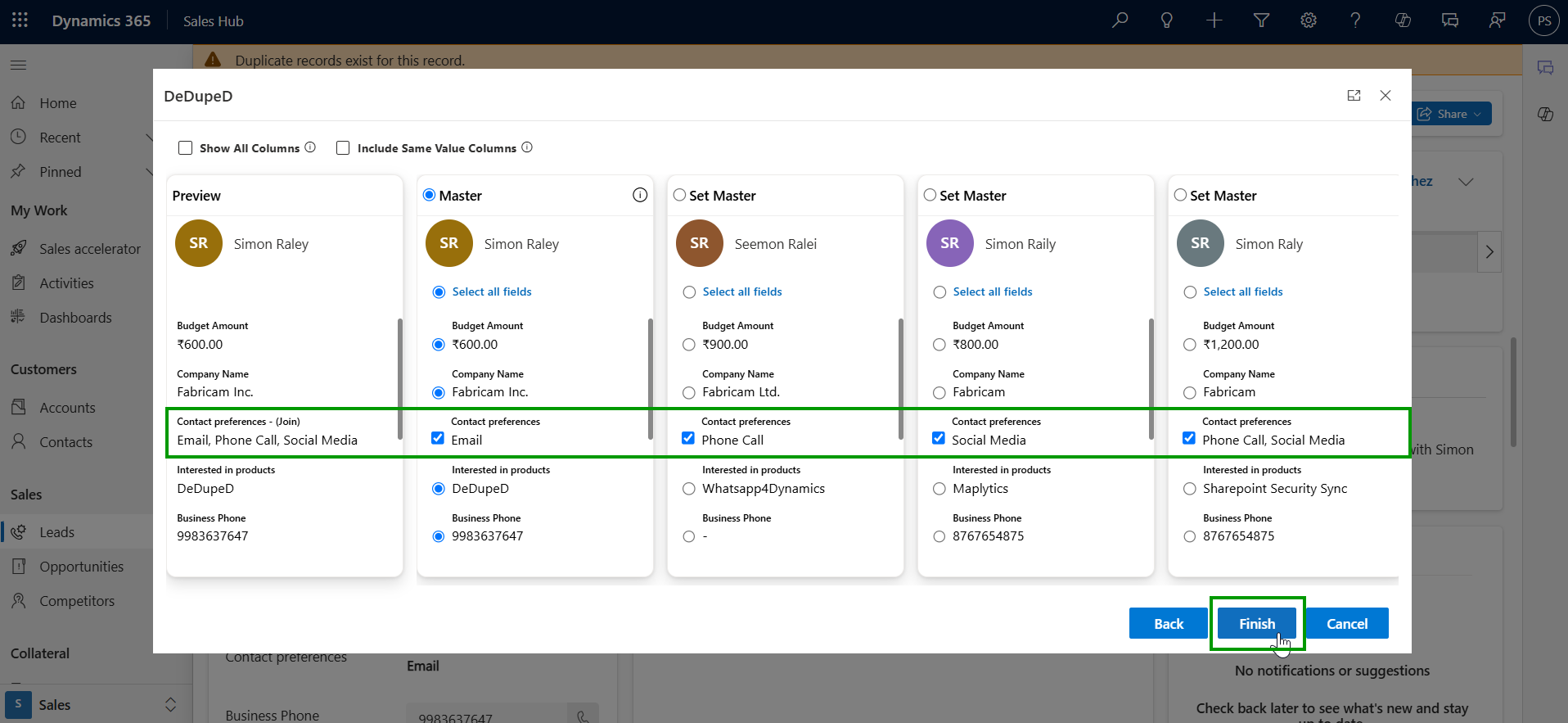Open the app launcher waffle icon
Screen dimensions: 1568x723
tap(20, 20)
